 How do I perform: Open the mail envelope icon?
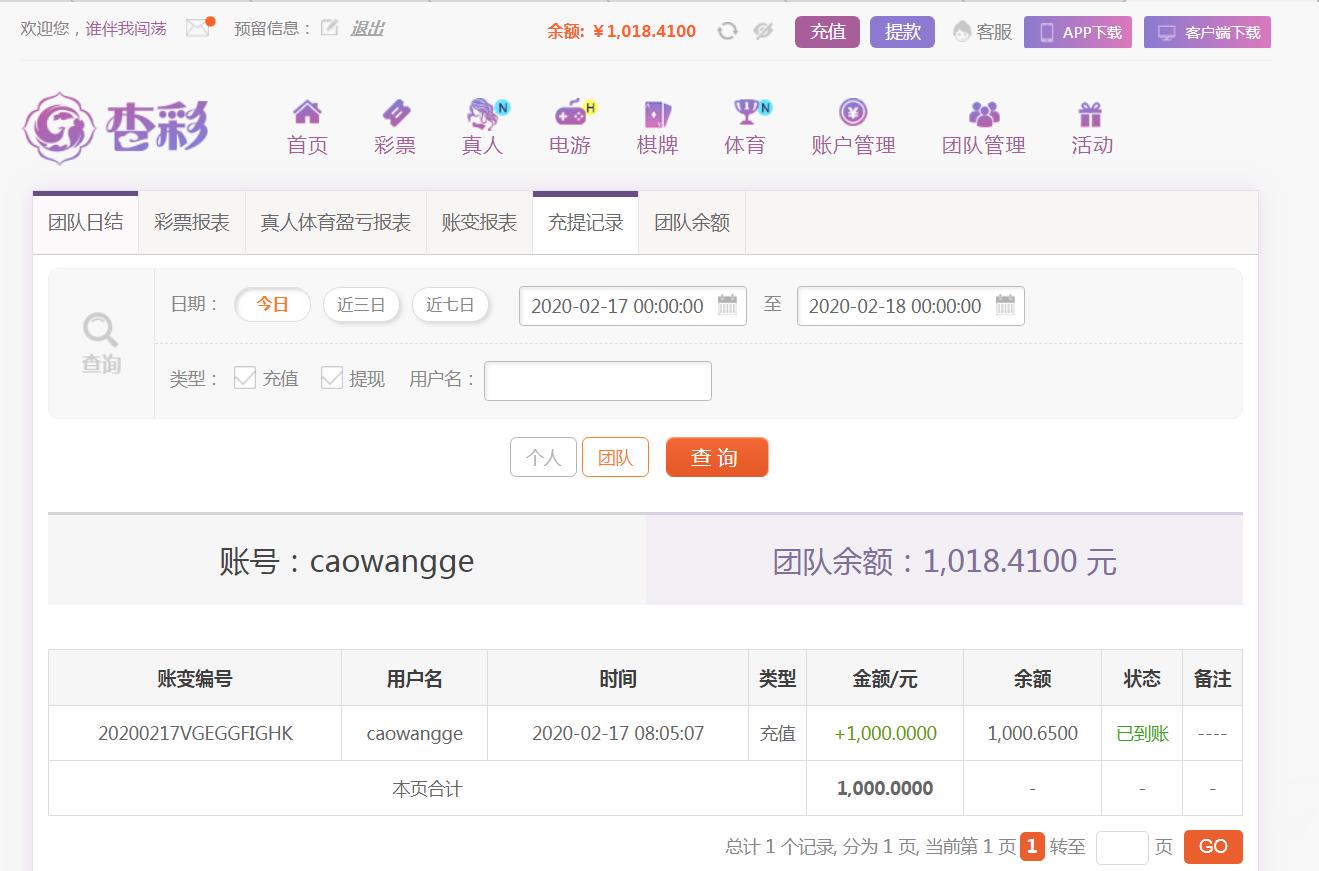point(198,28)
